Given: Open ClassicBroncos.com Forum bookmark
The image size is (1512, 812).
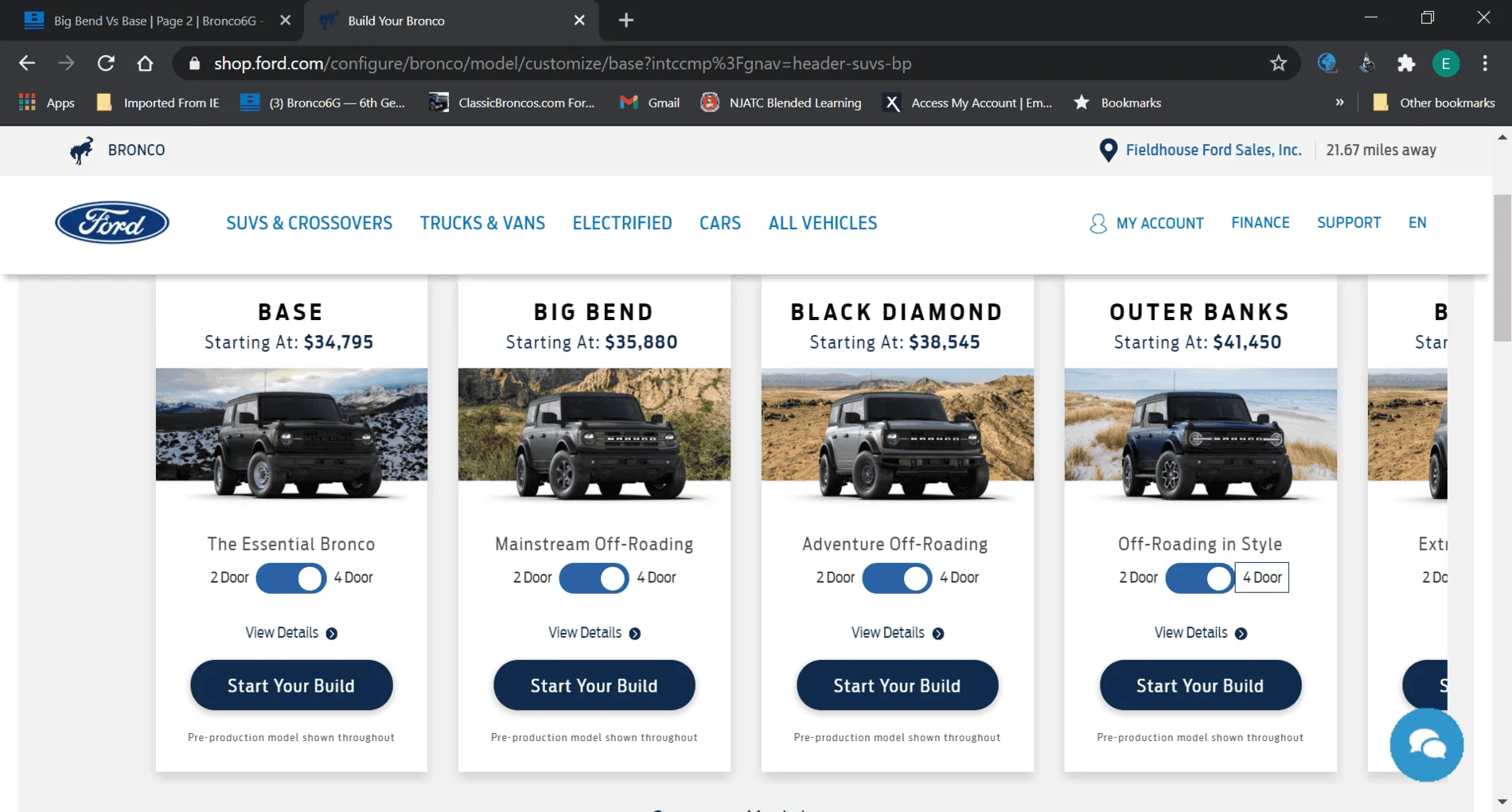Looking at the screenshot, I should click(512, 103).
